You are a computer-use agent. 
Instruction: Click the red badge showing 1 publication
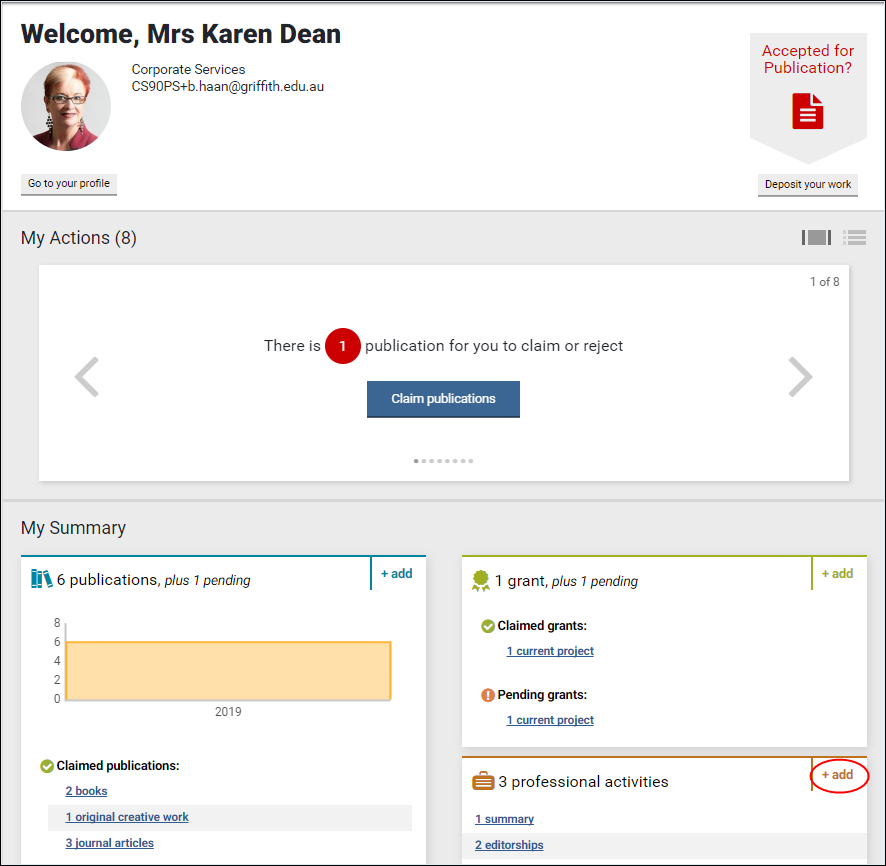[x=342, y=346]
